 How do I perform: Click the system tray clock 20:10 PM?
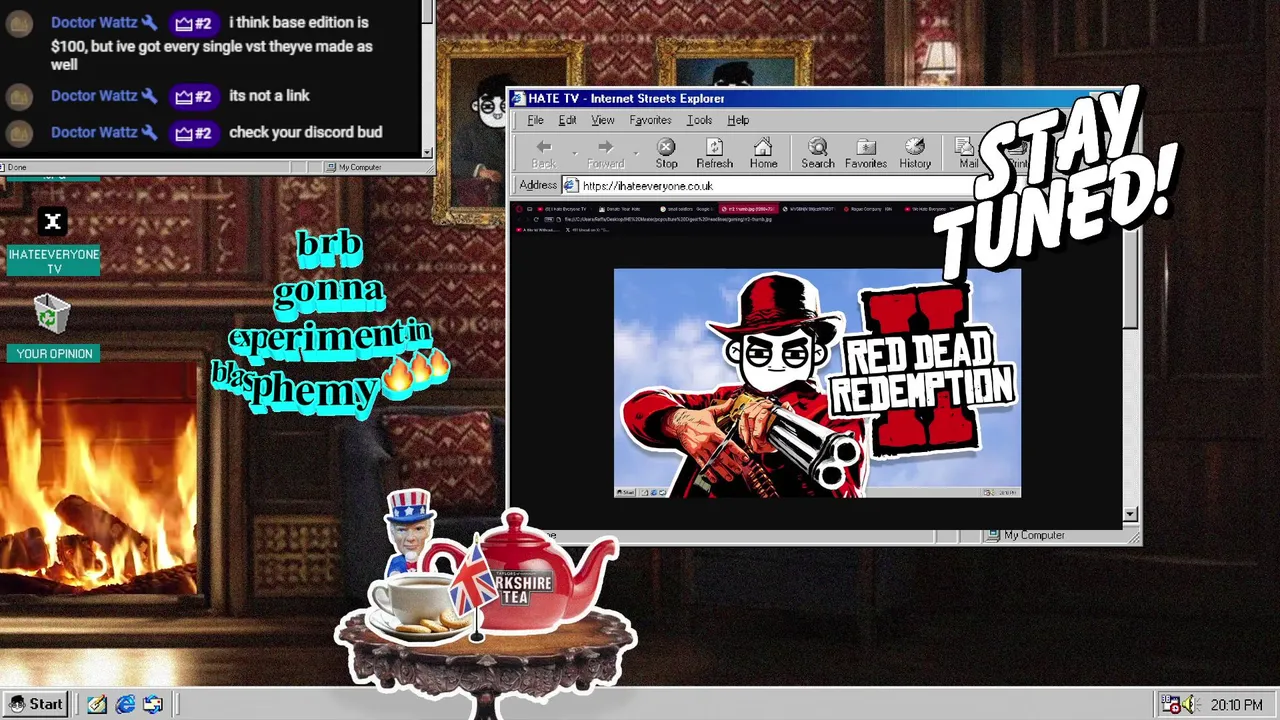click(1236, 705)
